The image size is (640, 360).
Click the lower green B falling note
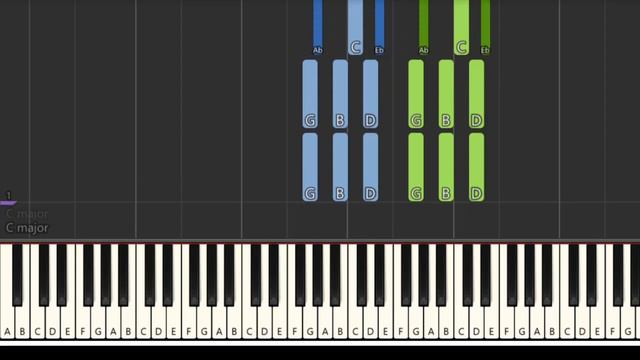446,167
